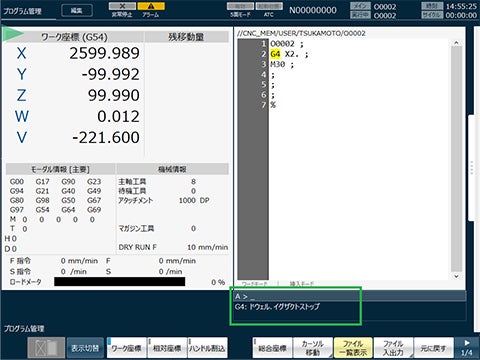Click the 元に戻す softkey
This screenshot has width=480, height=360.
click(434, 348)
